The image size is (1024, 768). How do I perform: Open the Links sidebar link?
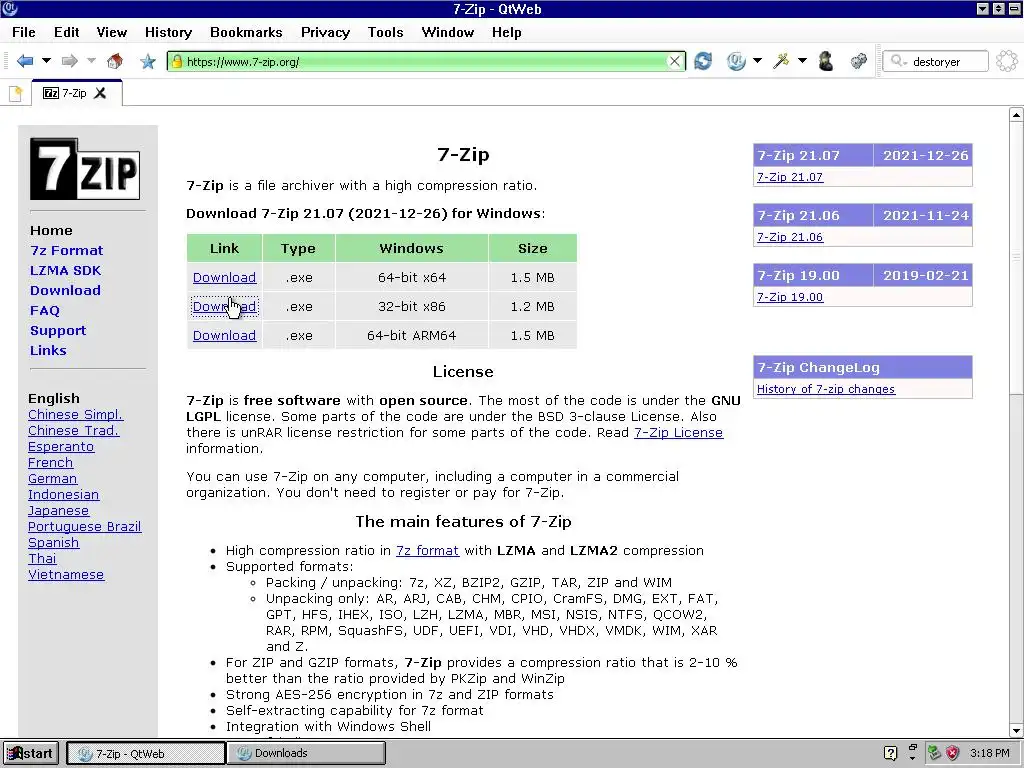pyautogui.click(x=48, y=350)
